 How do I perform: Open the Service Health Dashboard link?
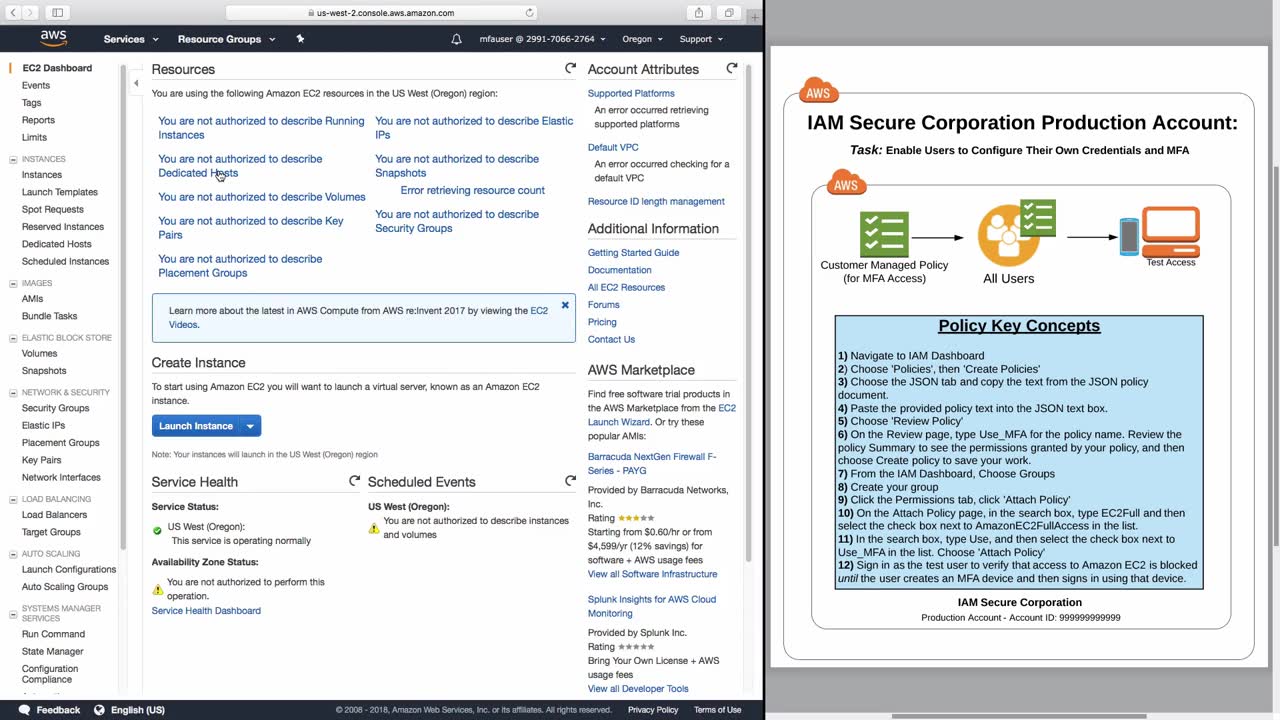pos(206,611)
